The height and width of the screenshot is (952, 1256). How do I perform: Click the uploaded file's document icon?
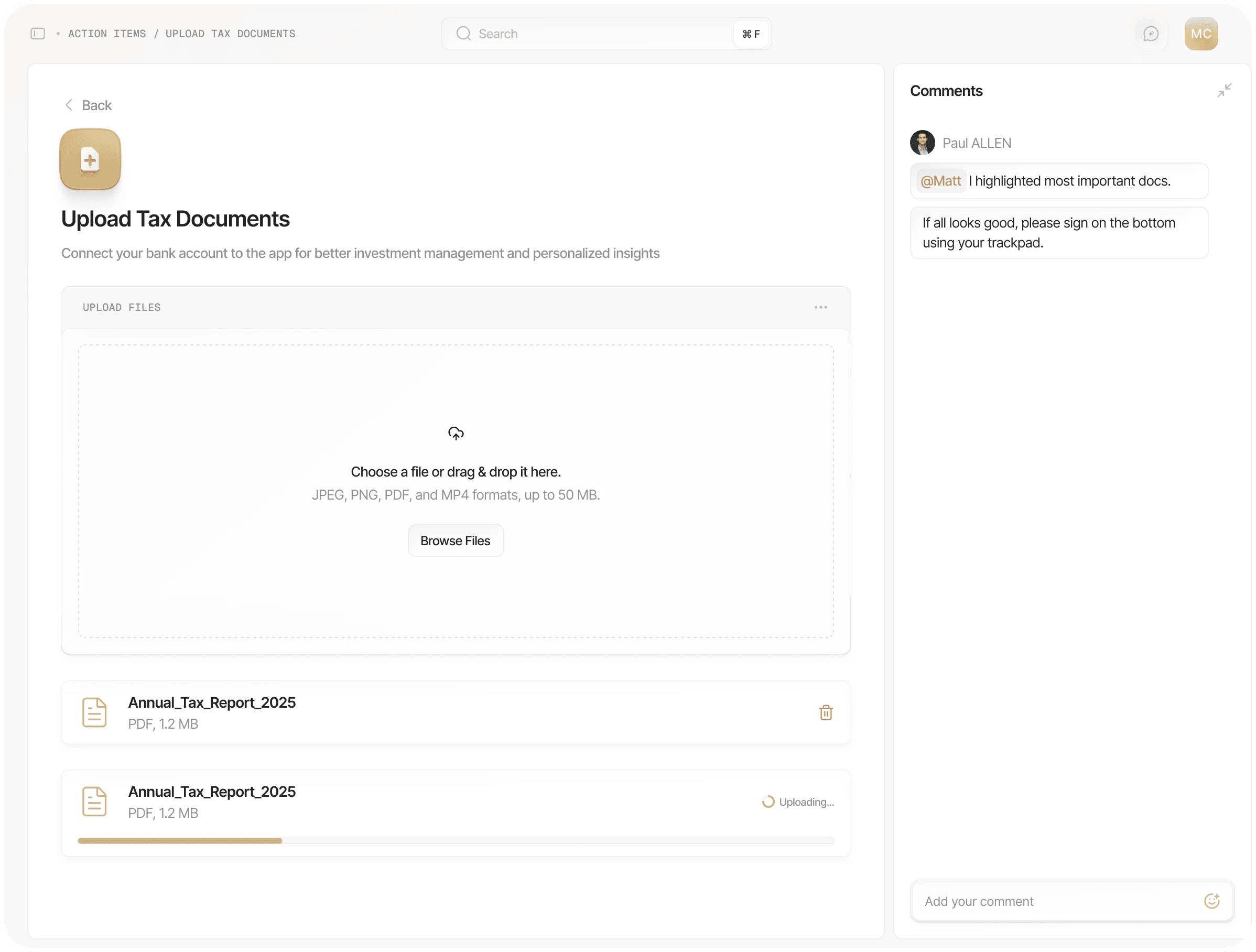(x=94, y=713)
